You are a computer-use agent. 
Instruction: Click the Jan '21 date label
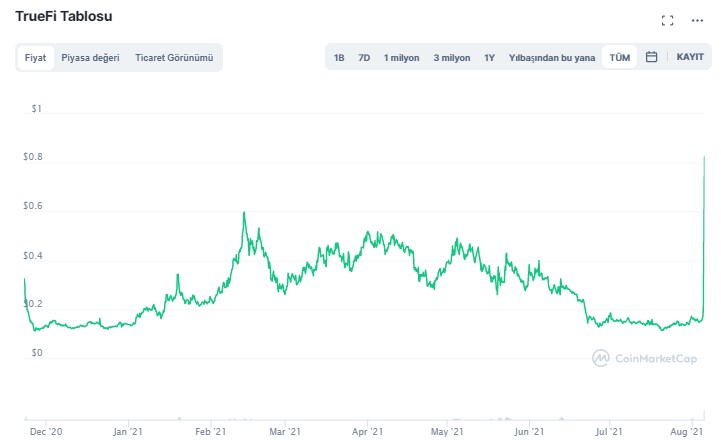click(x=128, y=432)
